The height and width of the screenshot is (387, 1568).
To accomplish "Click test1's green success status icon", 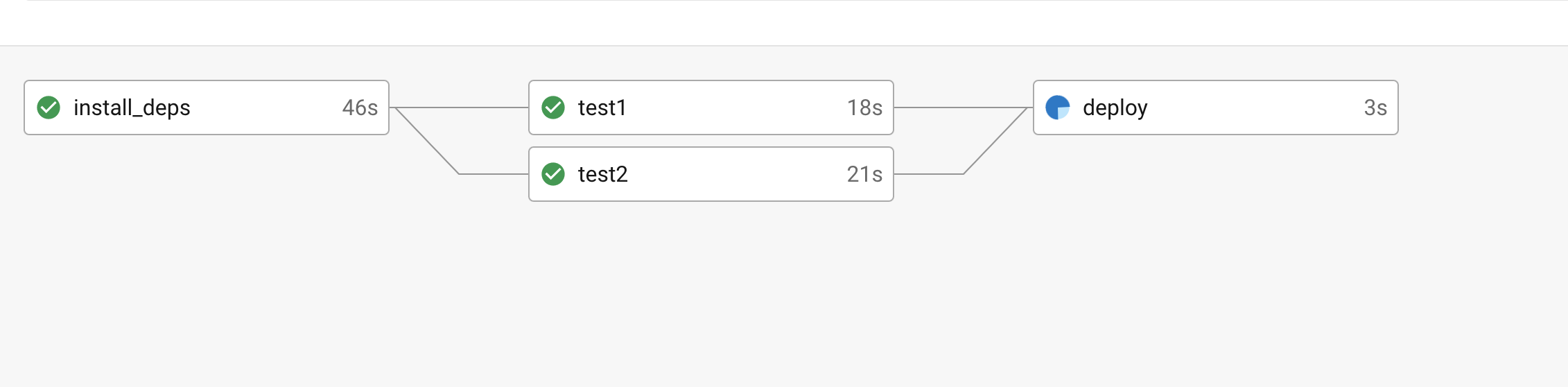I will [x=553, y=108].
